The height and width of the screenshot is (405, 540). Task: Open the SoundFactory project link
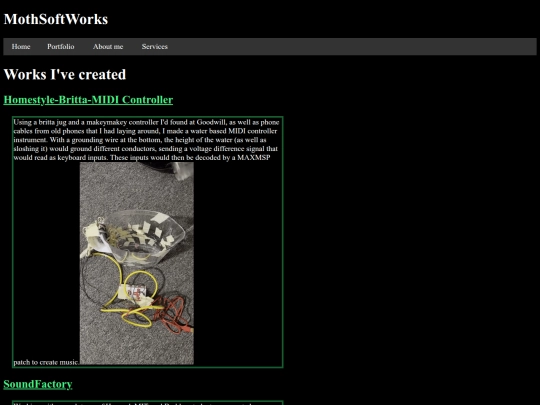38,384
